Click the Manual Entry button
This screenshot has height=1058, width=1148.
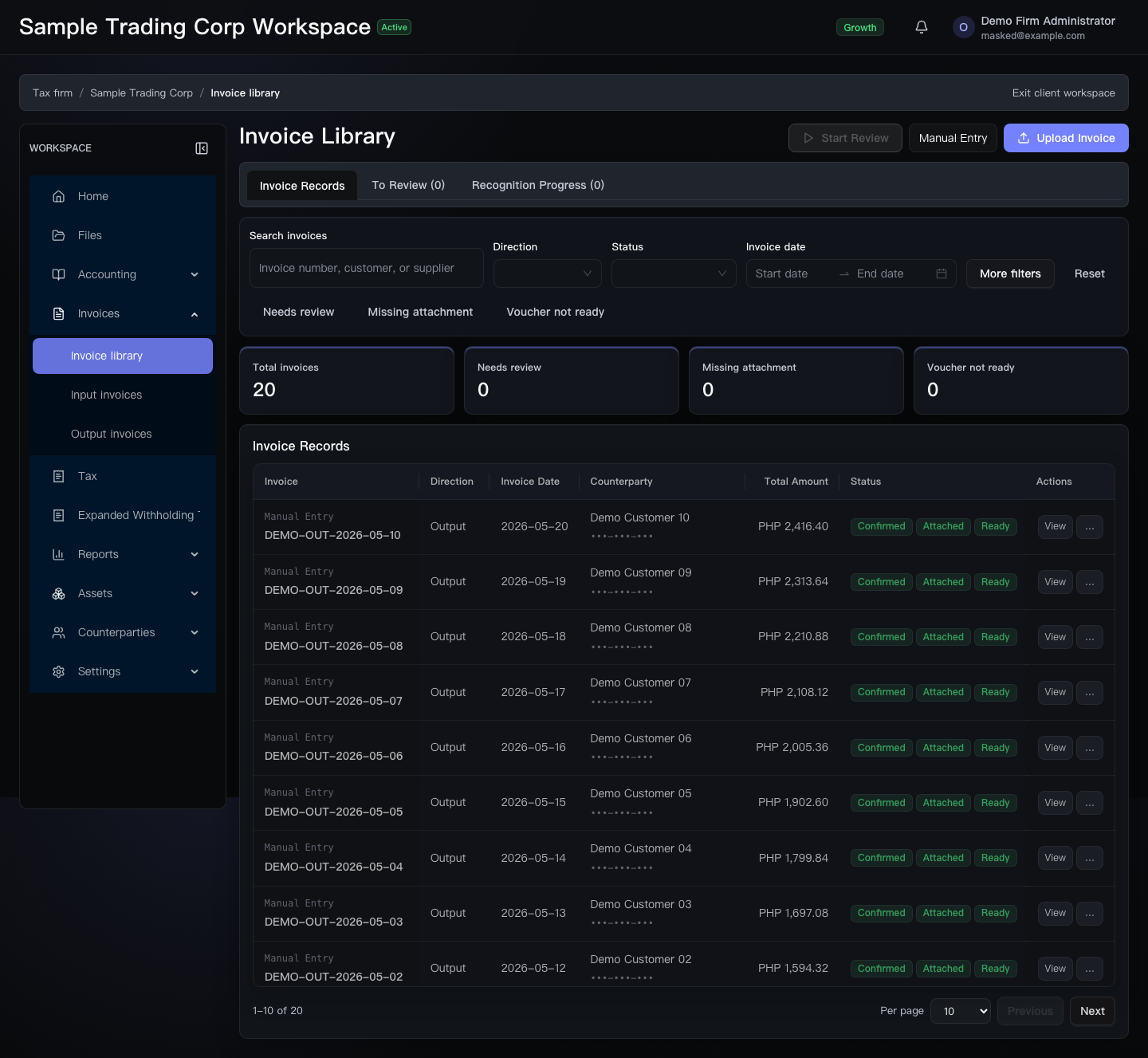953,138
